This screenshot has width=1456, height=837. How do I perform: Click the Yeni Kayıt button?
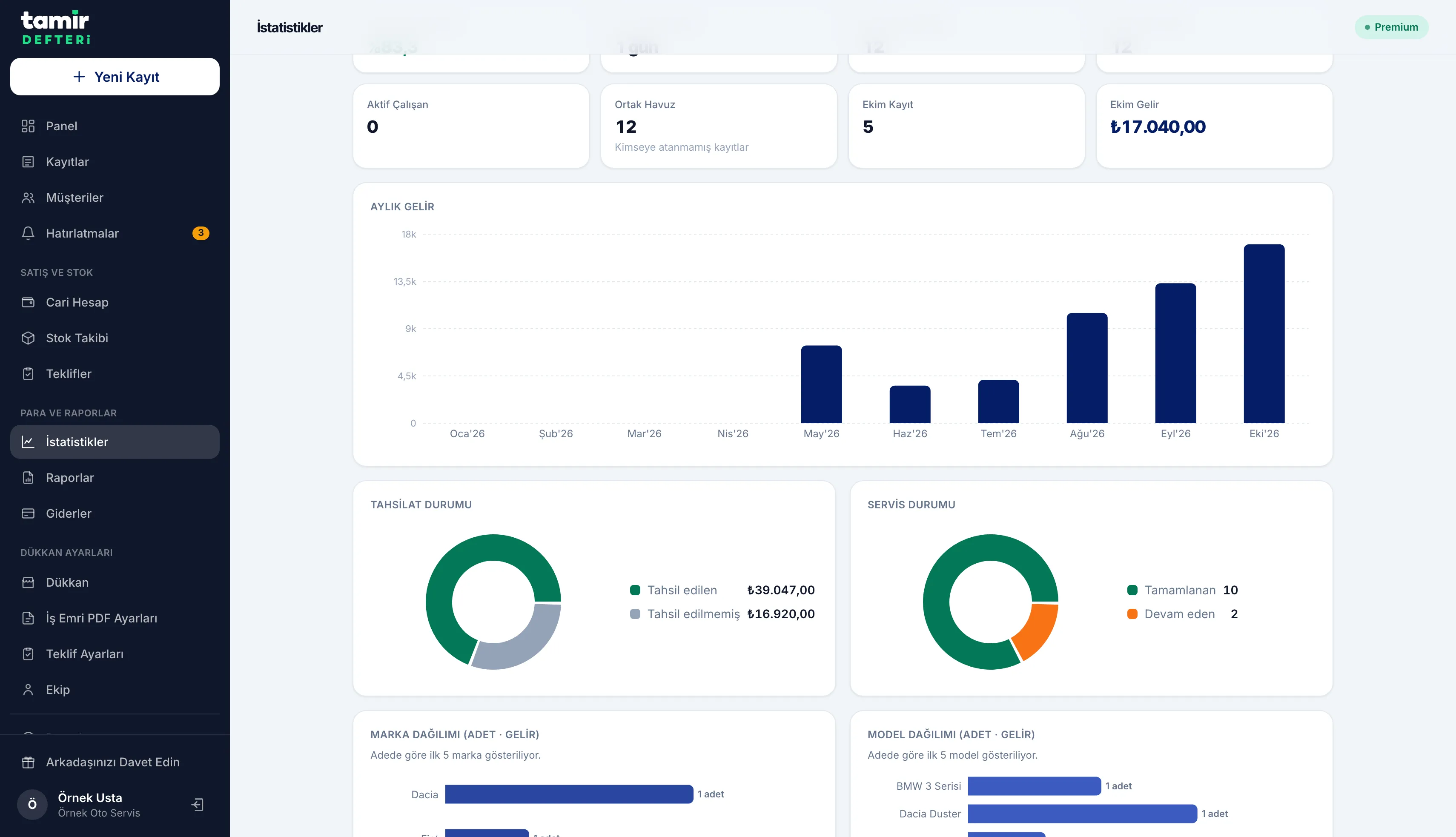point(115,77)
